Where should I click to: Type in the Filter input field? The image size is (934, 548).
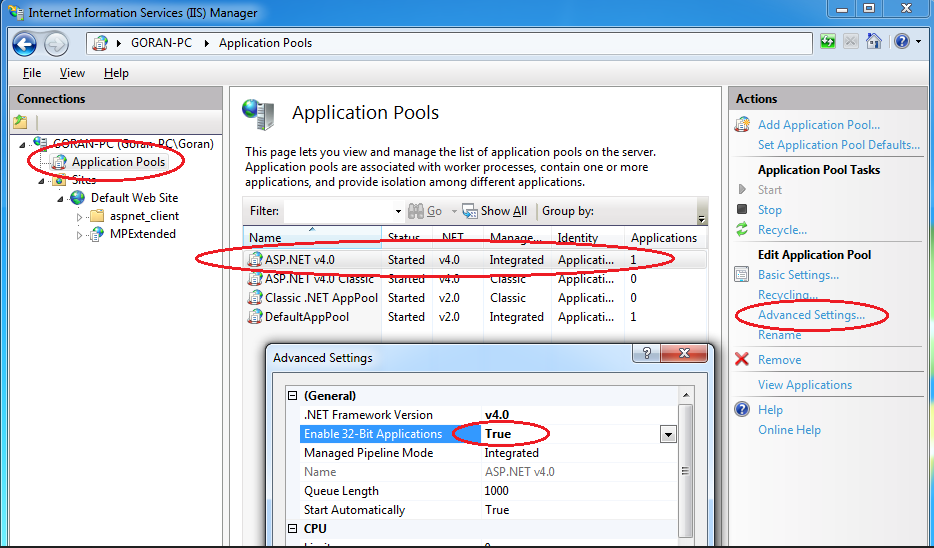pyautogui.click(x=340, y=211)
